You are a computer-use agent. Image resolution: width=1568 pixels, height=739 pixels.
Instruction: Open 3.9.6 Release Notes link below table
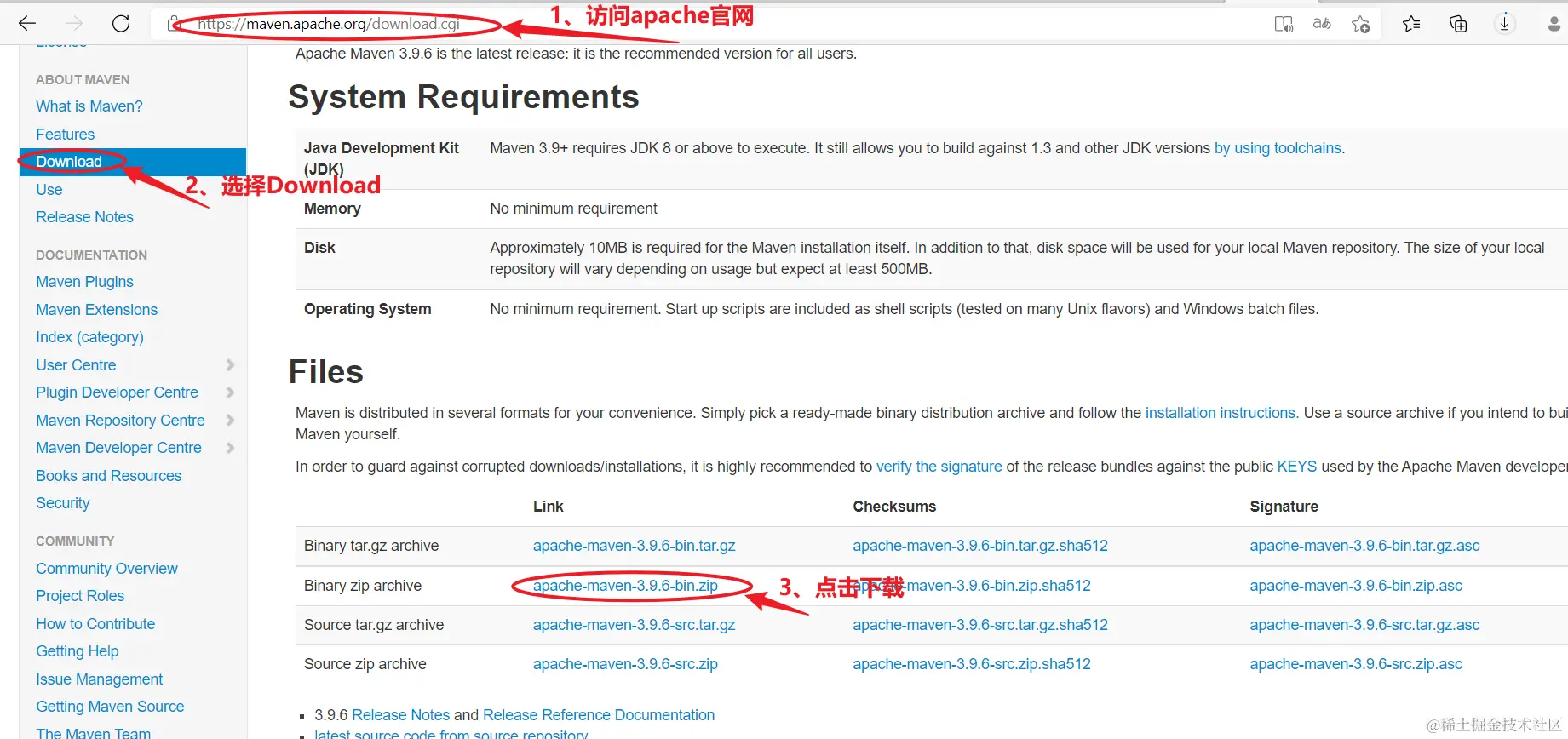[400, 715]
